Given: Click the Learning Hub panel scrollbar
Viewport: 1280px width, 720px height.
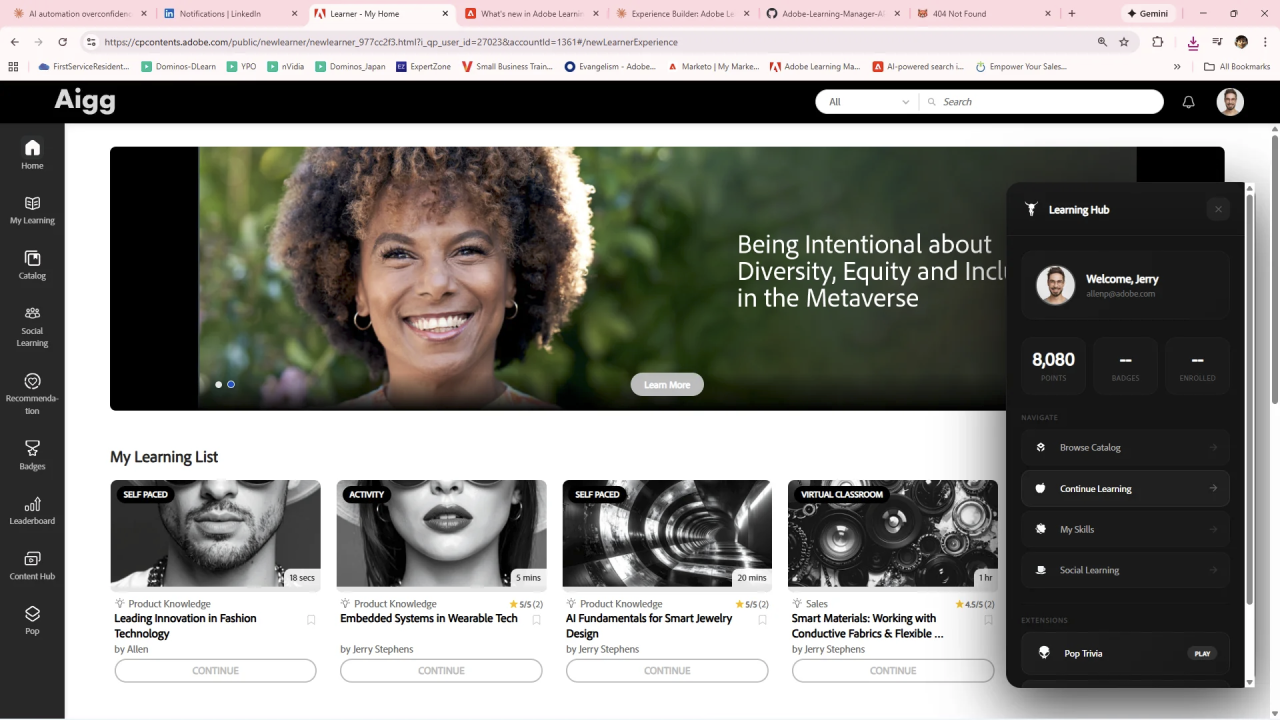Looking at the screenshot, I should [x=1249, y=400].
